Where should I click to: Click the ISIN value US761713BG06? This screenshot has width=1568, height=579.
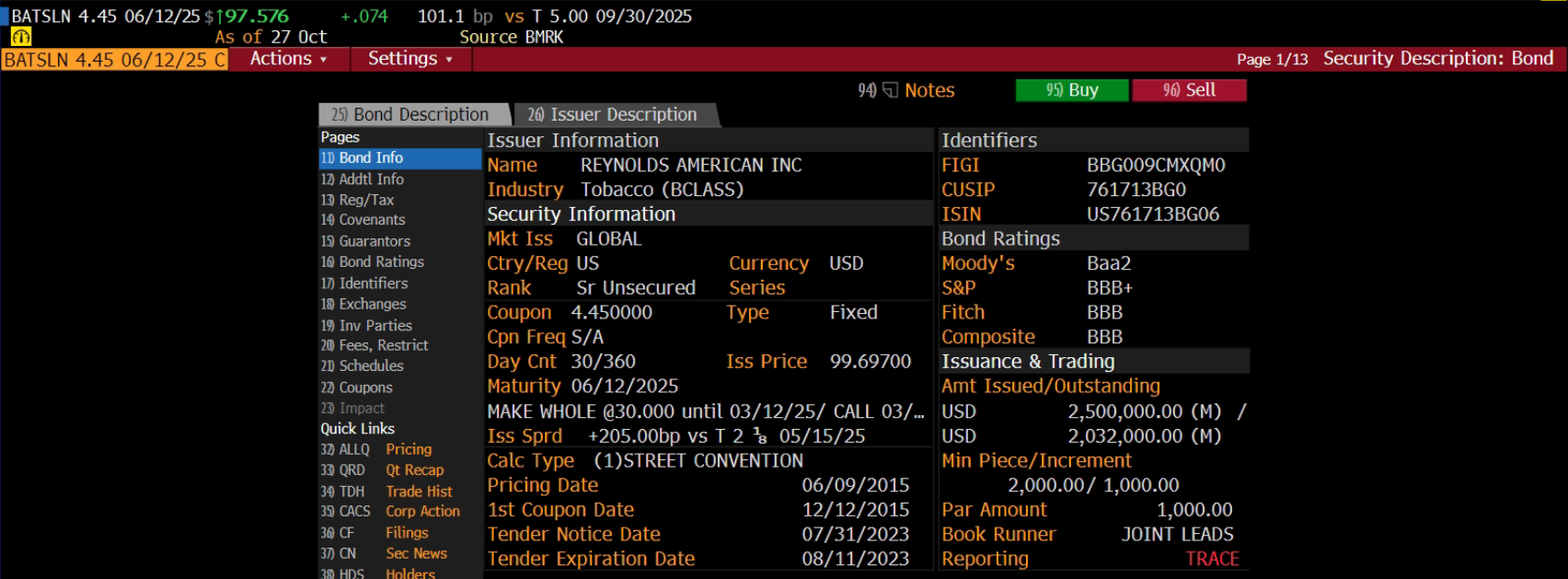coord(1153,214)
